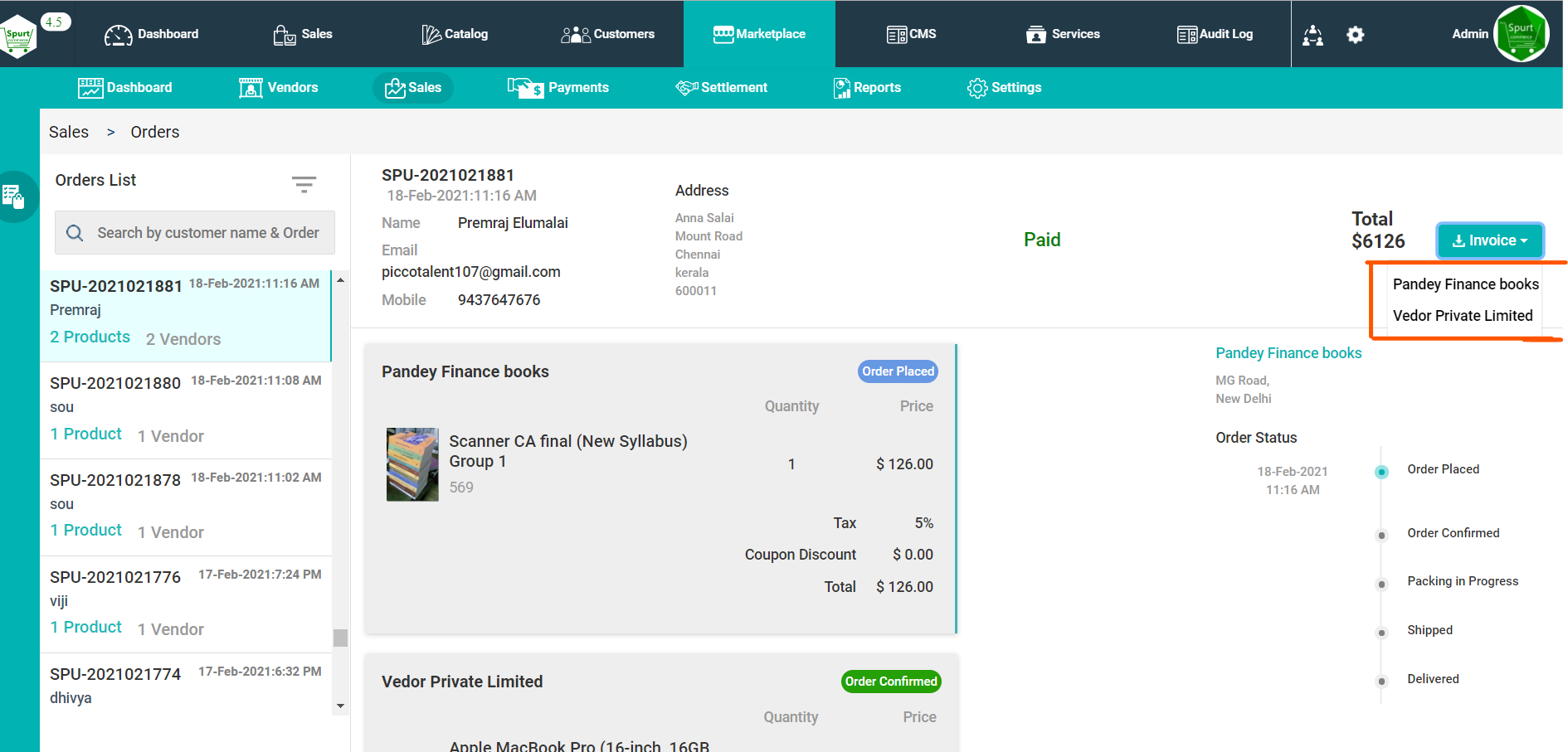Viewport: 1568px width, 752px height.
Task: Select order SPU-2021021776
Action: click(x=186, y=604)
